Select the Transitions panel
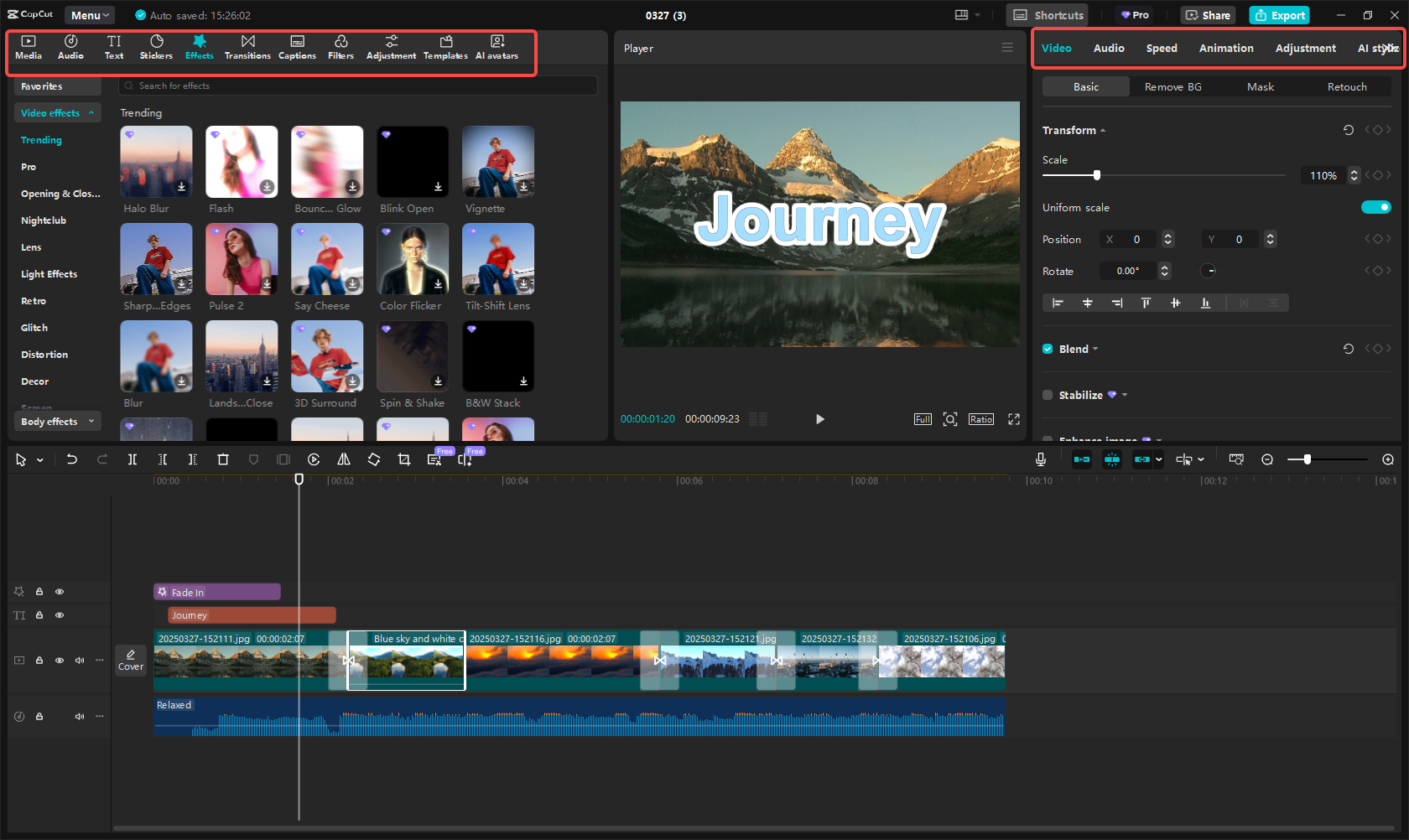This screenshot has width=1409, height=840. (247, 46)
